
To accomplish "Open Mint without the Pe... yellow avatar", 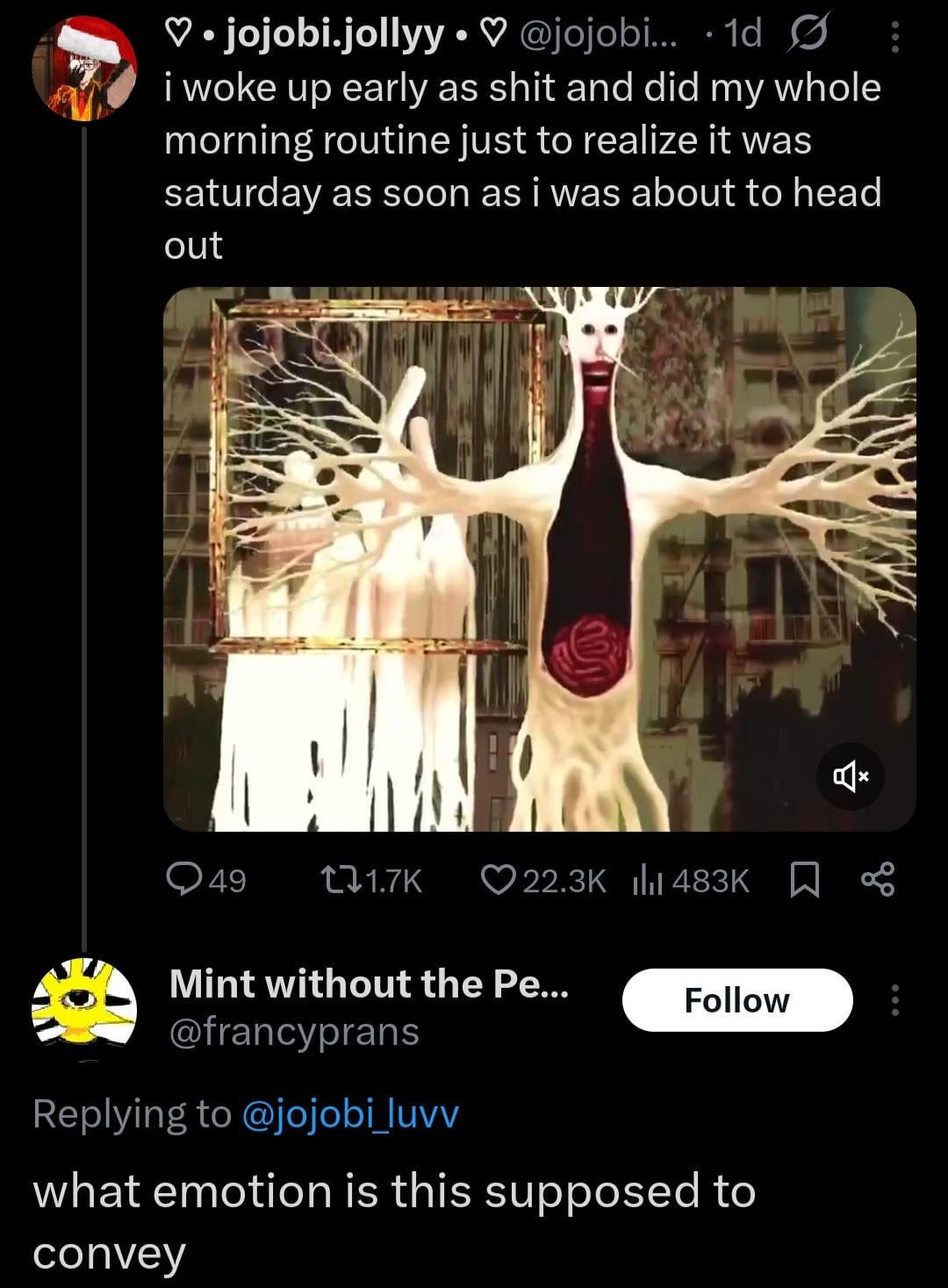I will (x=84, y=1002).
